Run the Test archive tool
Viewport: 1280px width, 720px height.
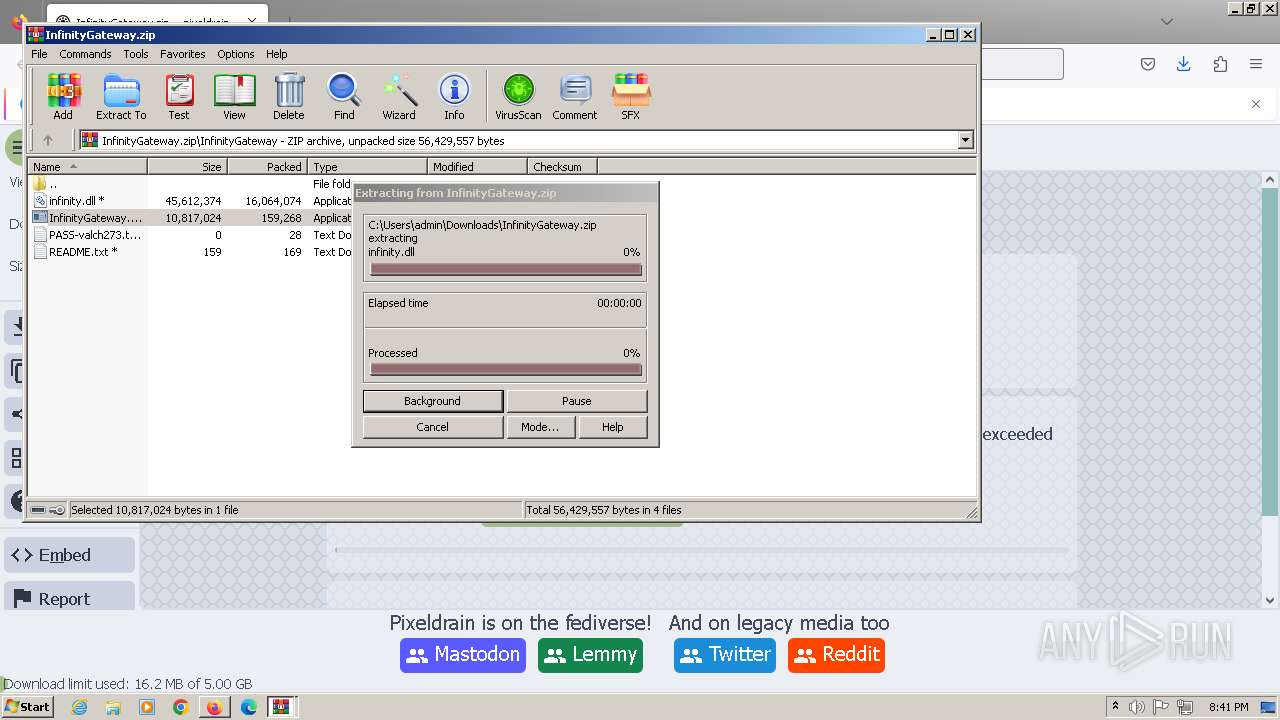179,97
